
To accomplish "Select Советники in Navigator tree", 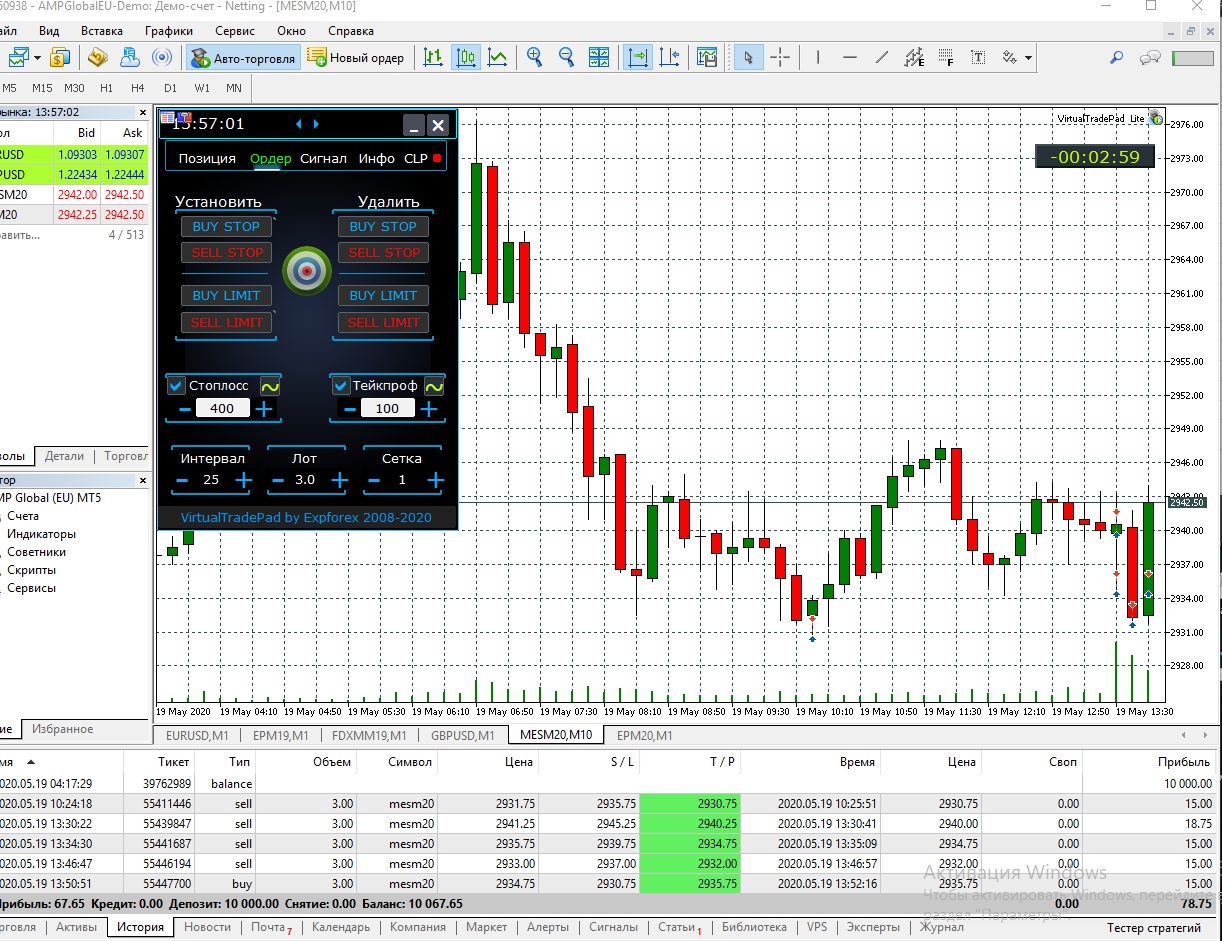I will [x=36, y=552].
